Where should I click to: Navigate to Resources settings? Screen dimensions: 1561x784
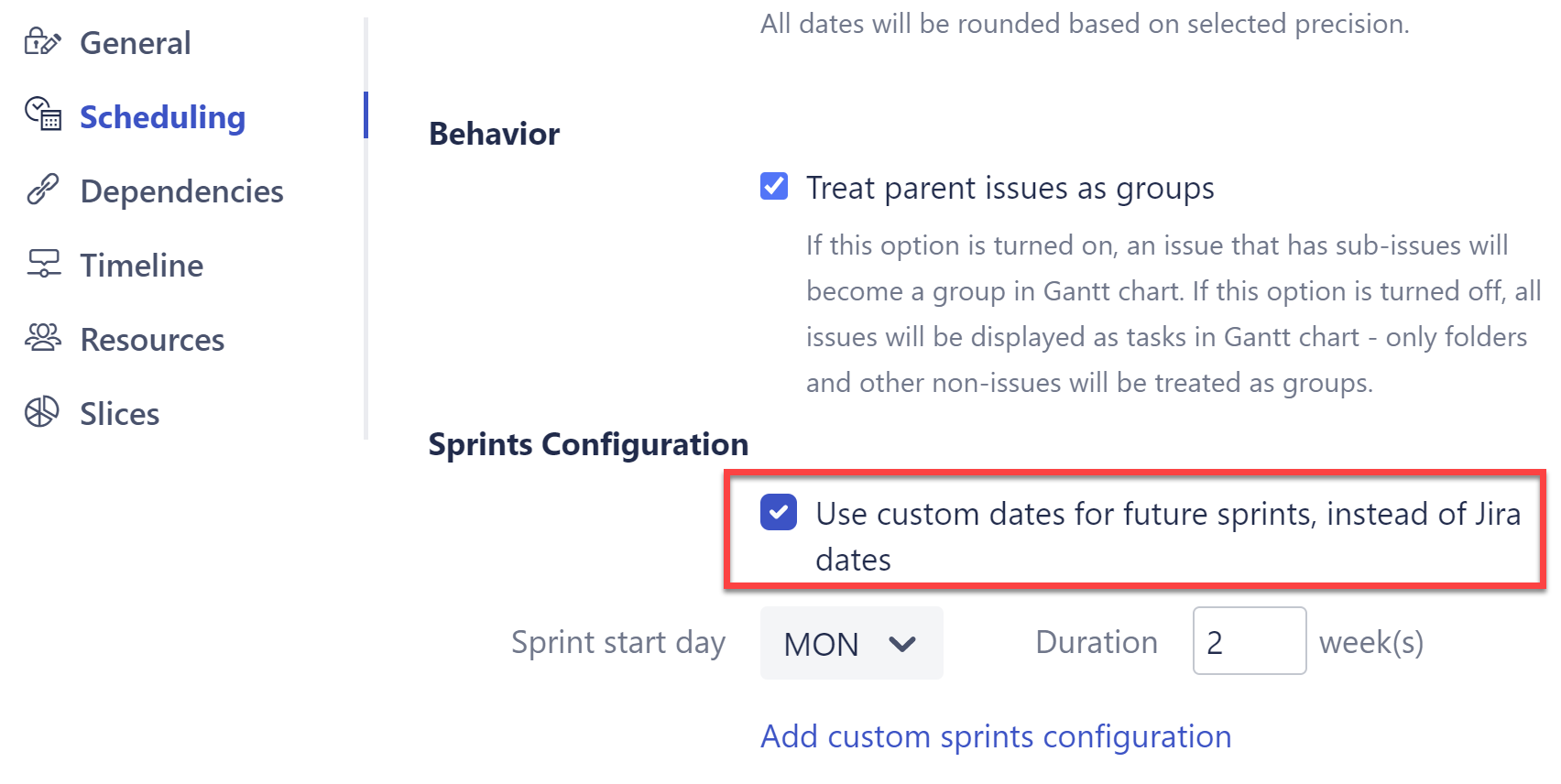(151, 339)
